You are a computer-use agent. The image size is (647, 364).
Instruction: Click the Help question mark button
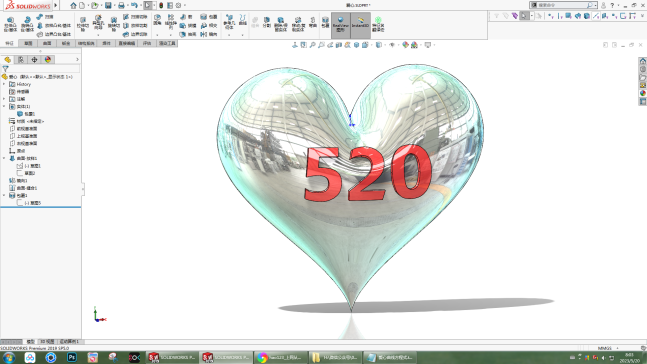tap(612, 5)
